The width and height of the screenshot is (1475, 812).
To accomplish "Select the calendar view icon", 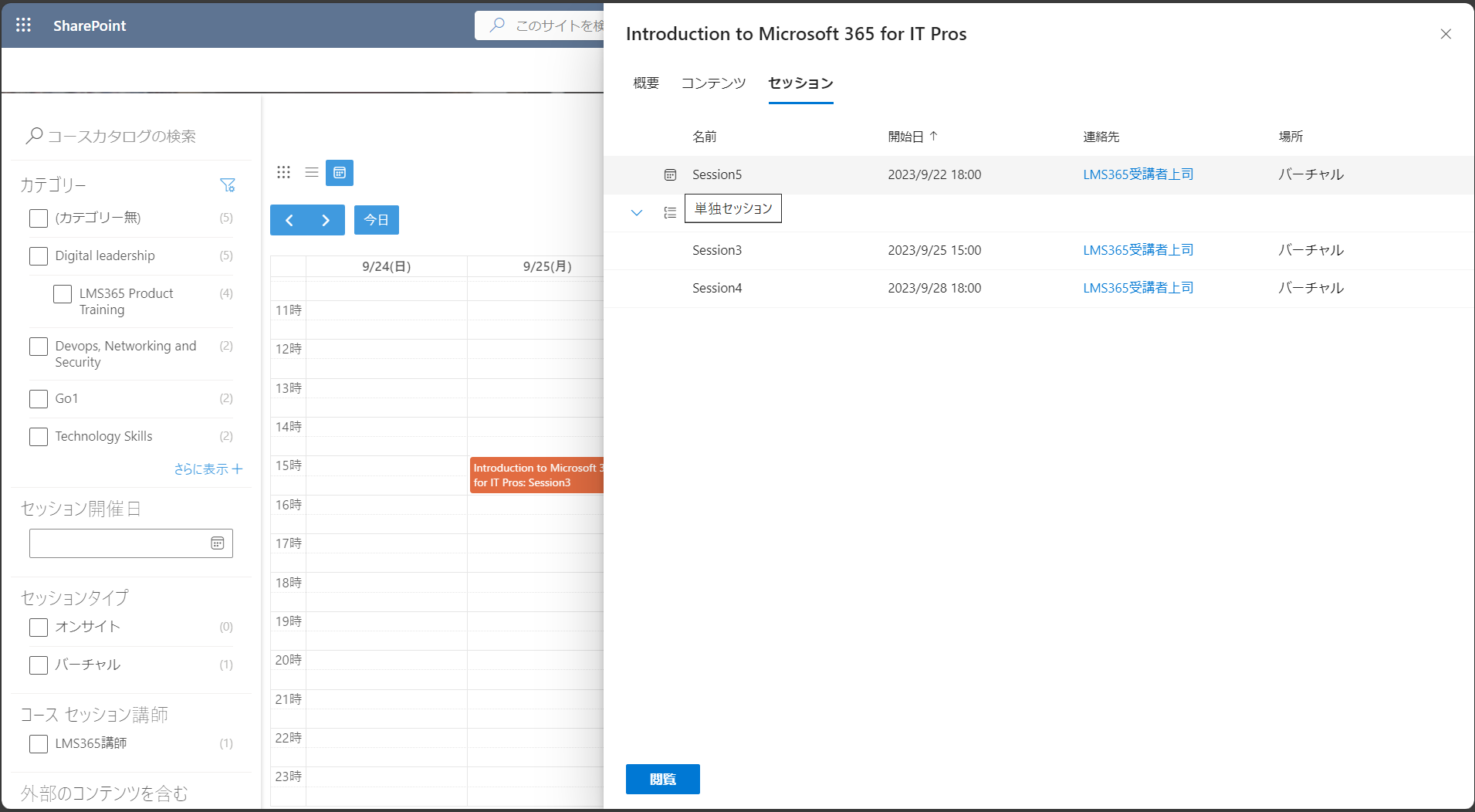I will (x=340, y=173).
